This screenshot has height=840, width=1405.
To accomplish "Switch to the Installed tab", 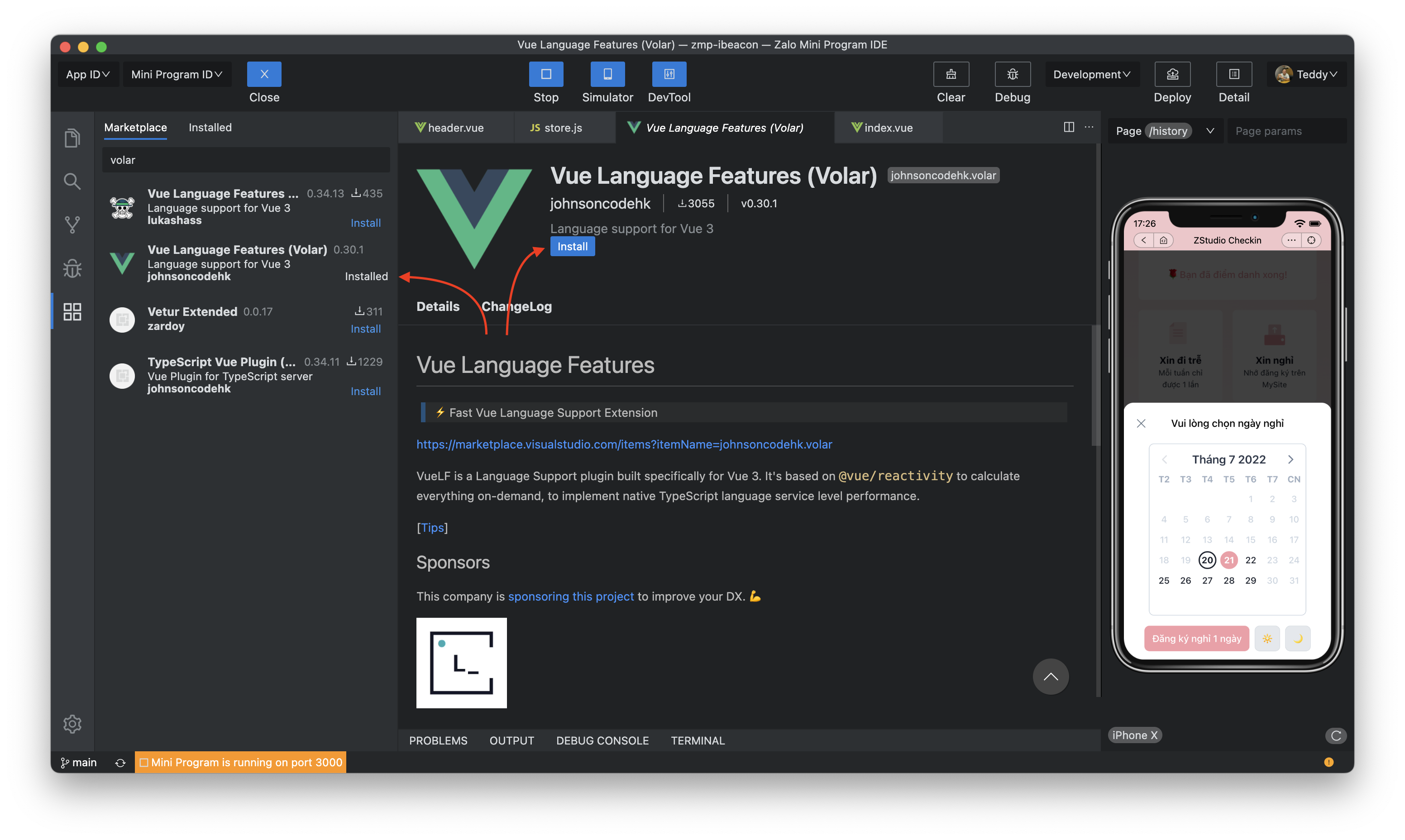I will point(210,127).
